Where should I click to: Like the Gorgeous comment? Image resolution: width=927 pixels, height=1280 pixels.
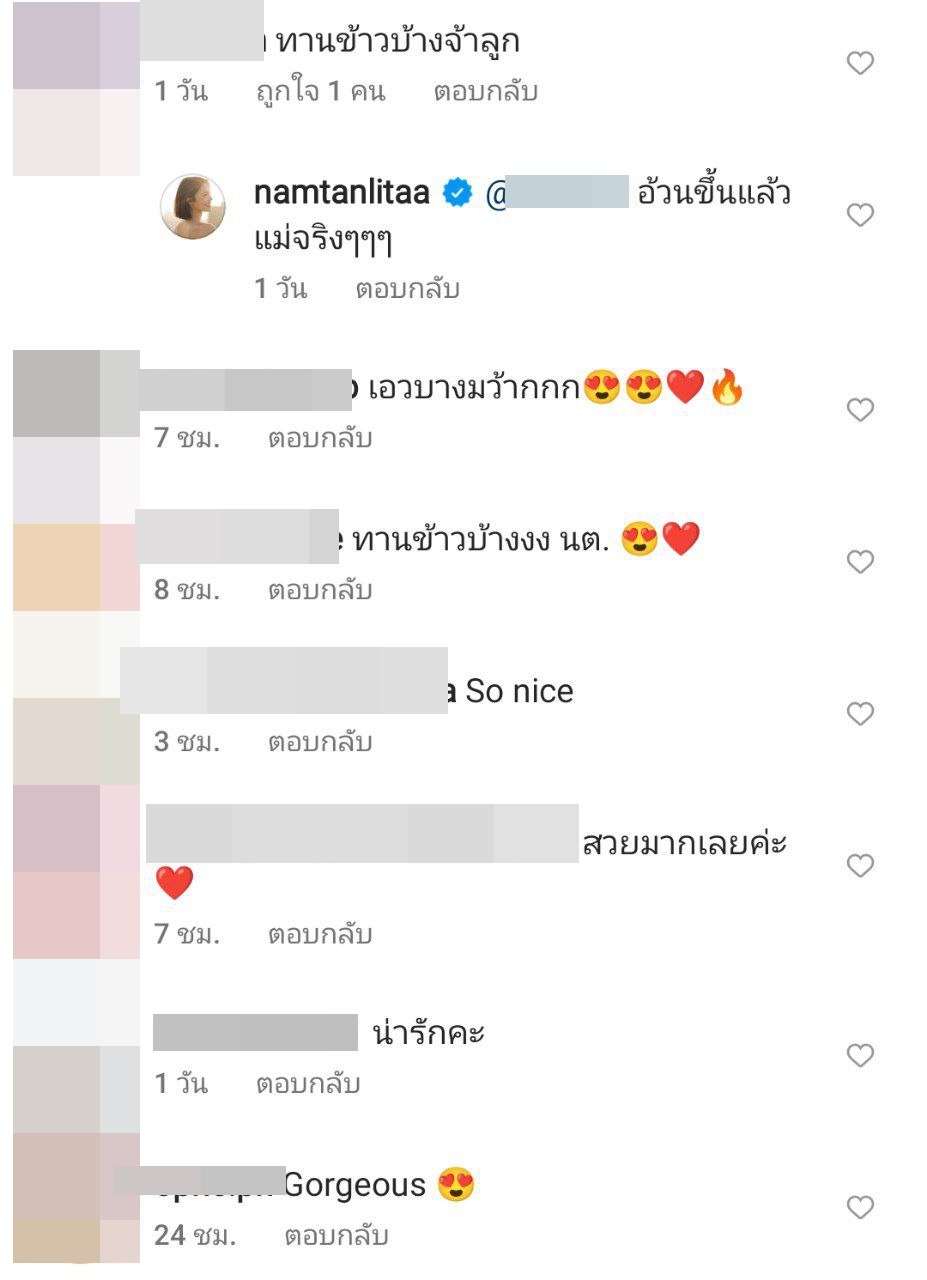860,1208
